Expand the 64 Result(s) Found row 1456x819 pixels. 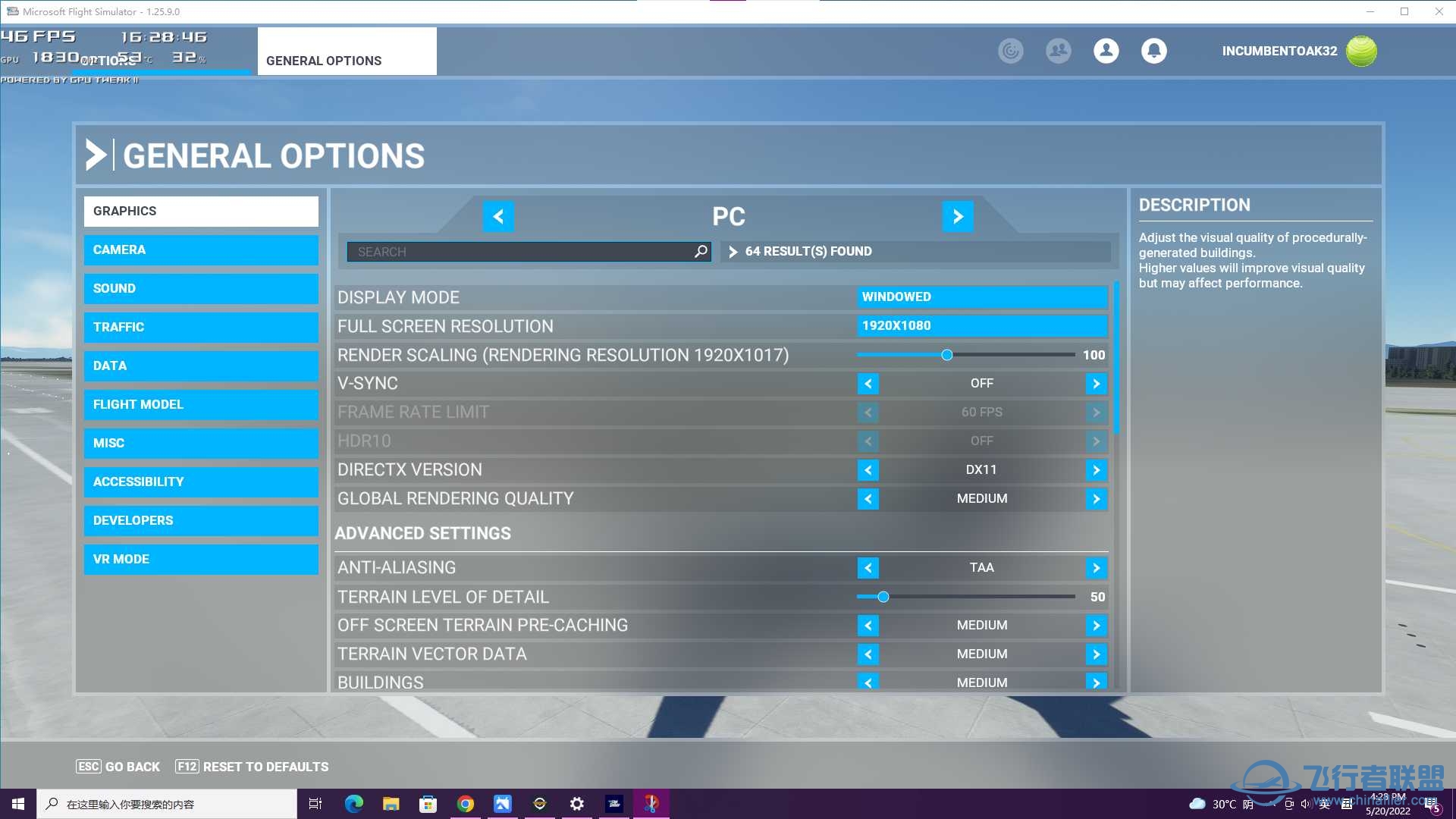click(916, 251)
